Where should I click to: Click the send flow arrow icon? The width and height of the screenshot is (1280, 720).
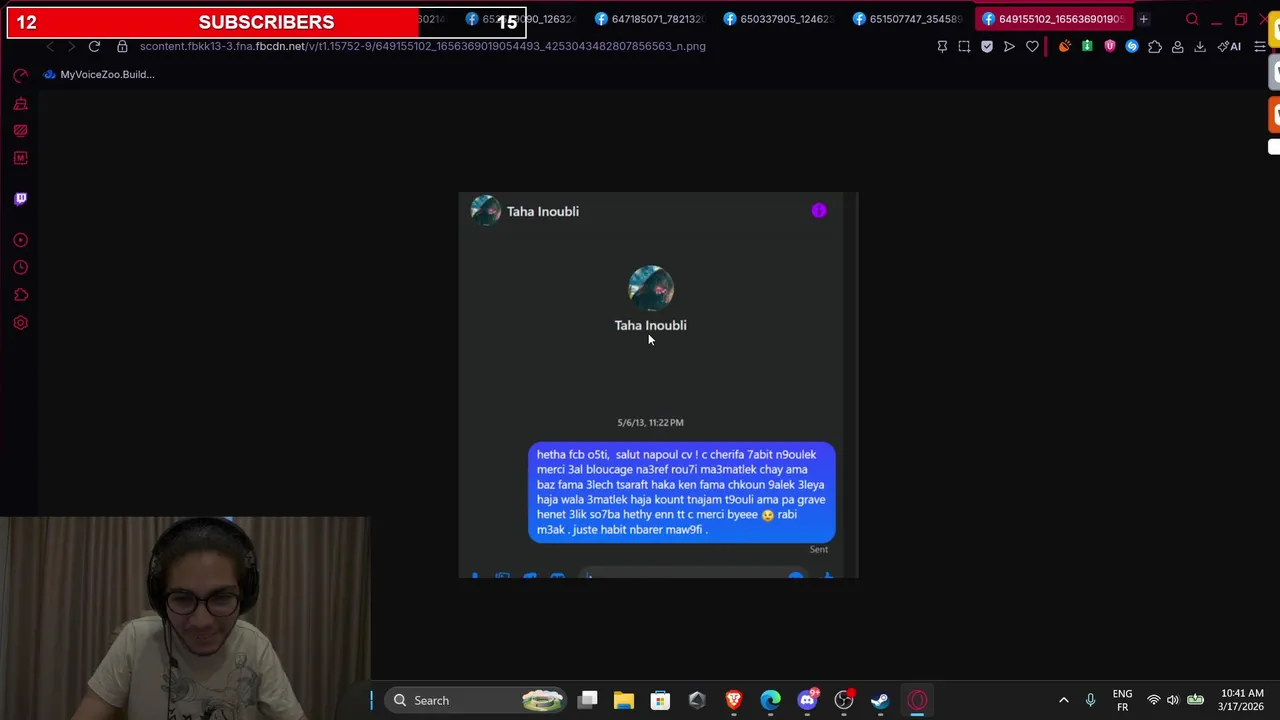1009,46
